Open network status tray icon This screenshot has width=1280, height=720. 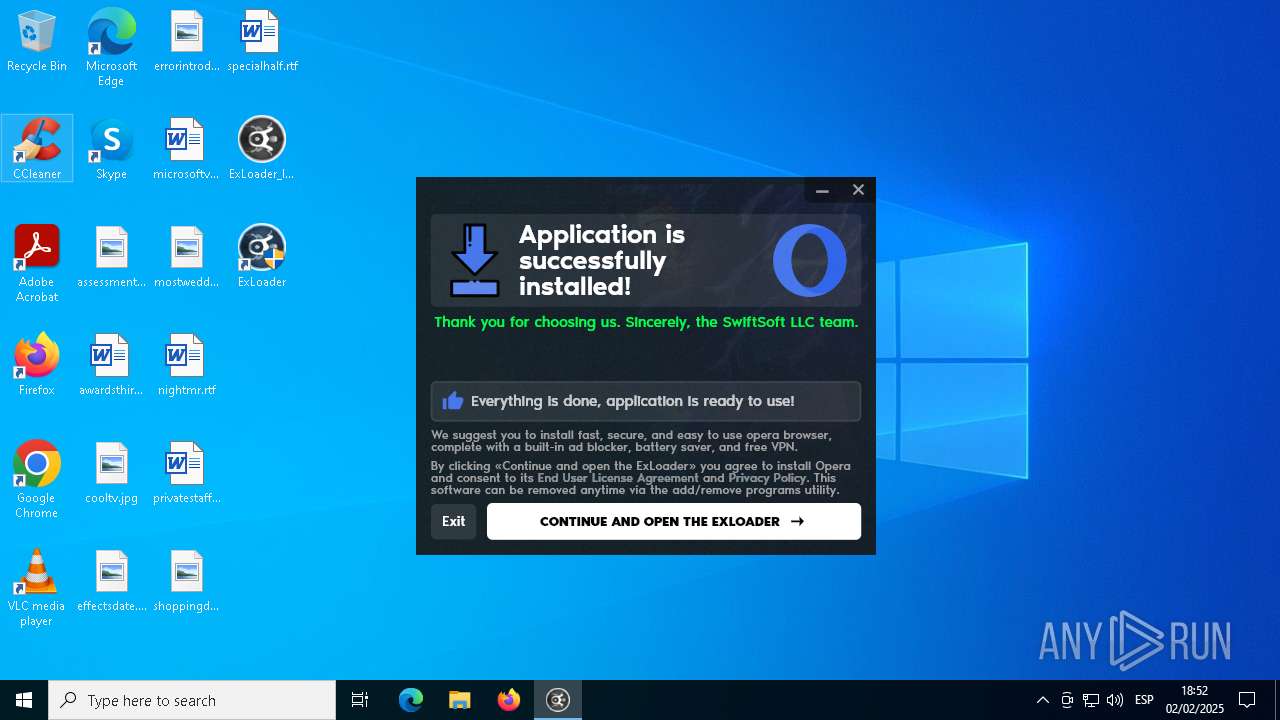(x=1091, y=700)
